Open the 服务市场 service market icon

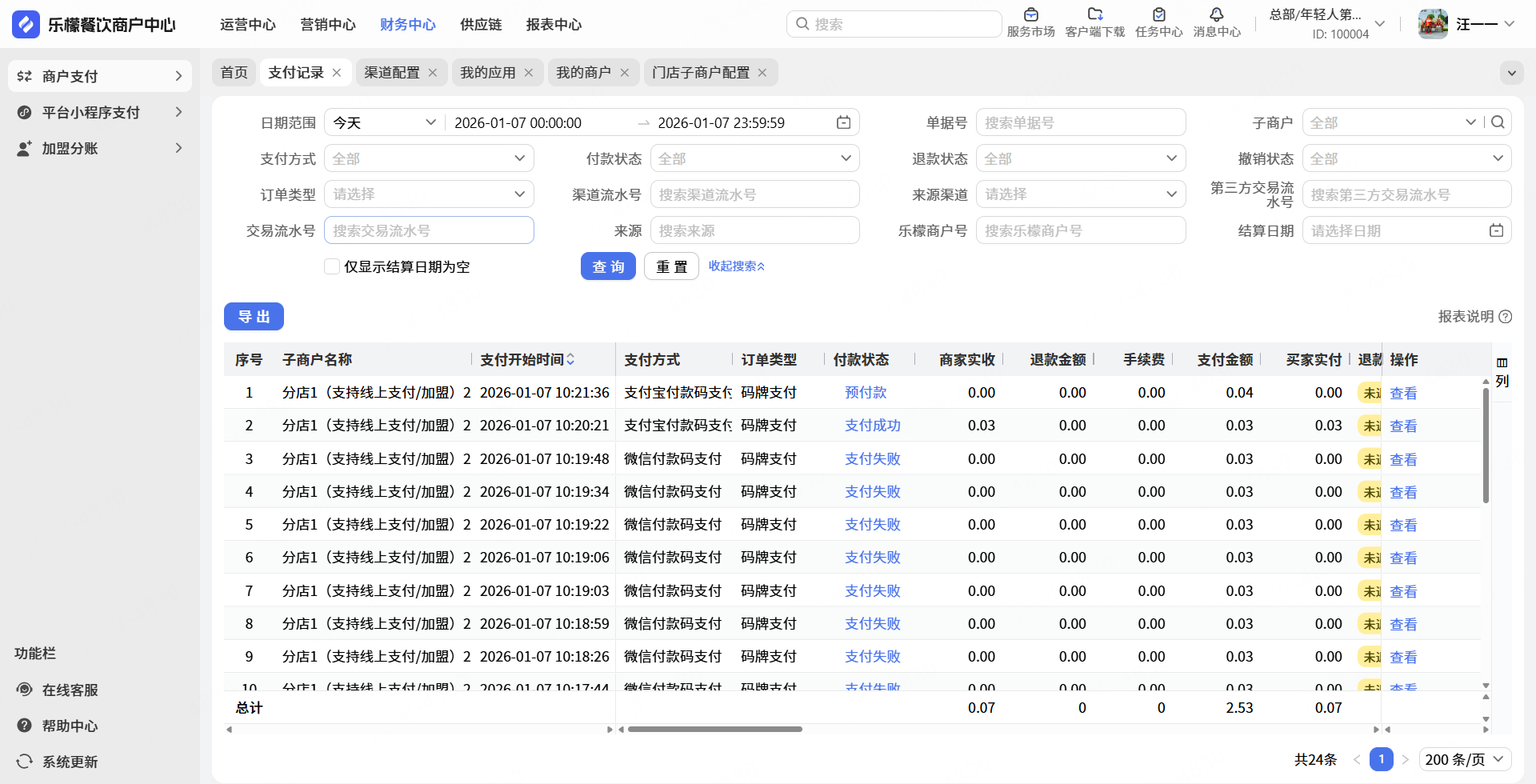(x=1030, y=15)
